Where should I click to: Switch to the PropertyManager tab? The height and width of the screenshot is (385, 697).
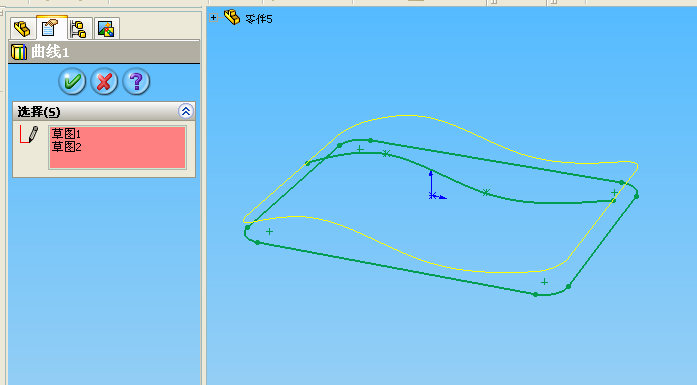(50, 28)
